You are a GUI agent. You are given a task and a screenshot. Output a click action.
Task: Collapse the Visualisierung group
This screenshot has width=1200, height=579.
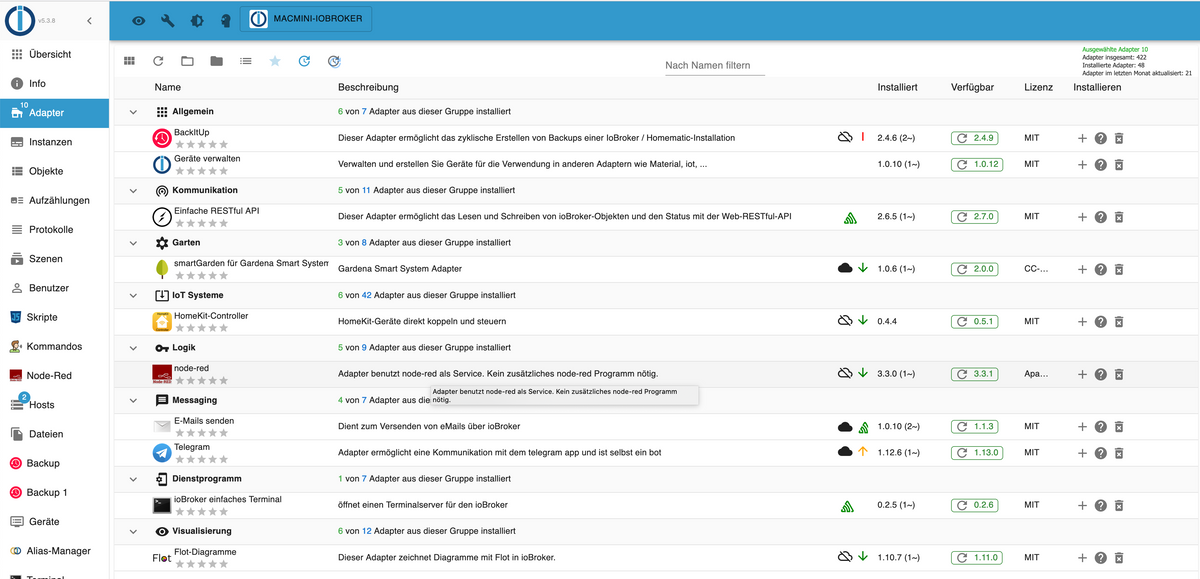click(134, 531)
